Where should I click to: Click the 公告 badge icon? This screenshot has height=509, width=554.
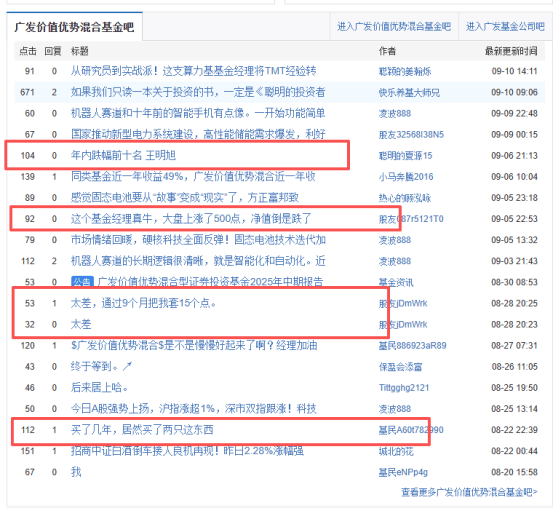pyautogui.click(x=82, y=282)
